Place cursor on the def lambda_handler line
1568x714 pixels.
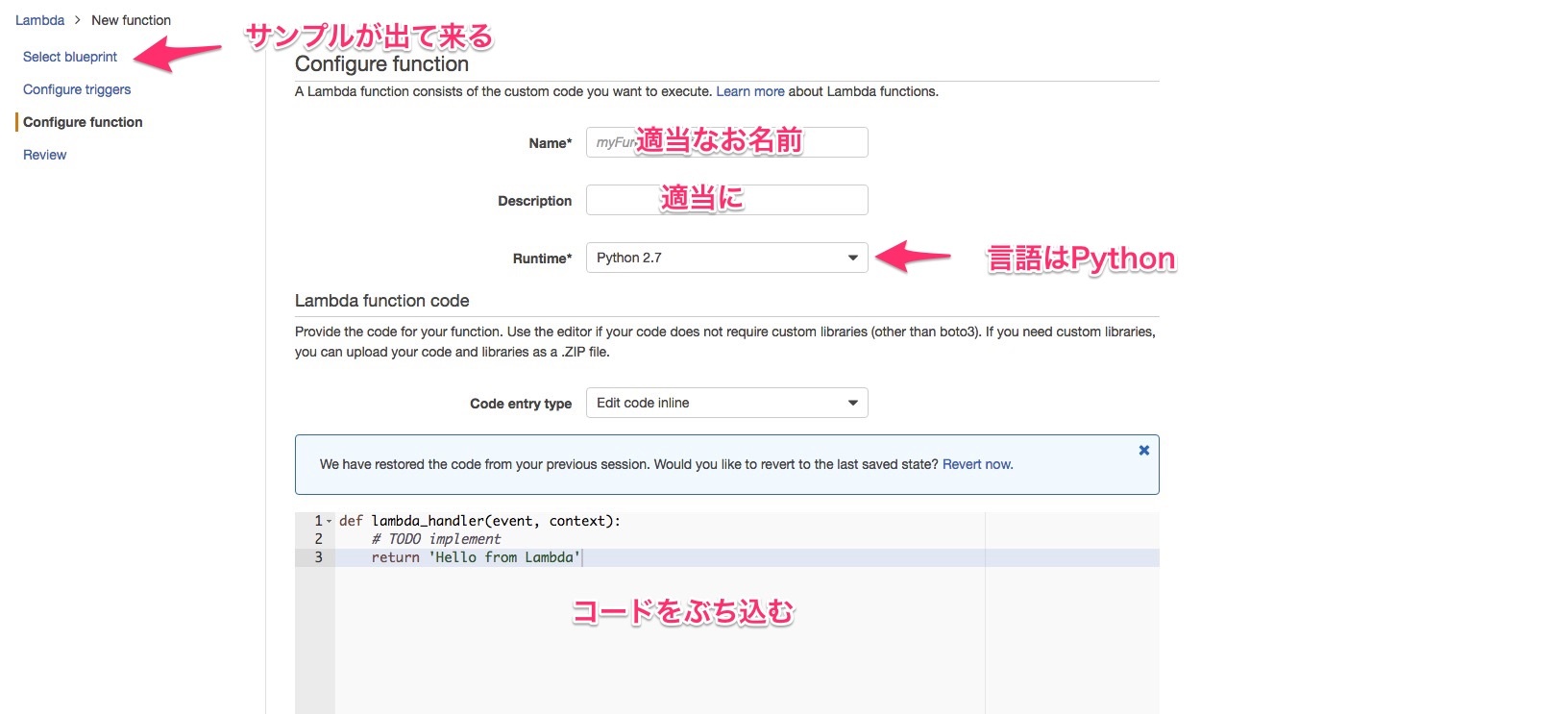480,521
